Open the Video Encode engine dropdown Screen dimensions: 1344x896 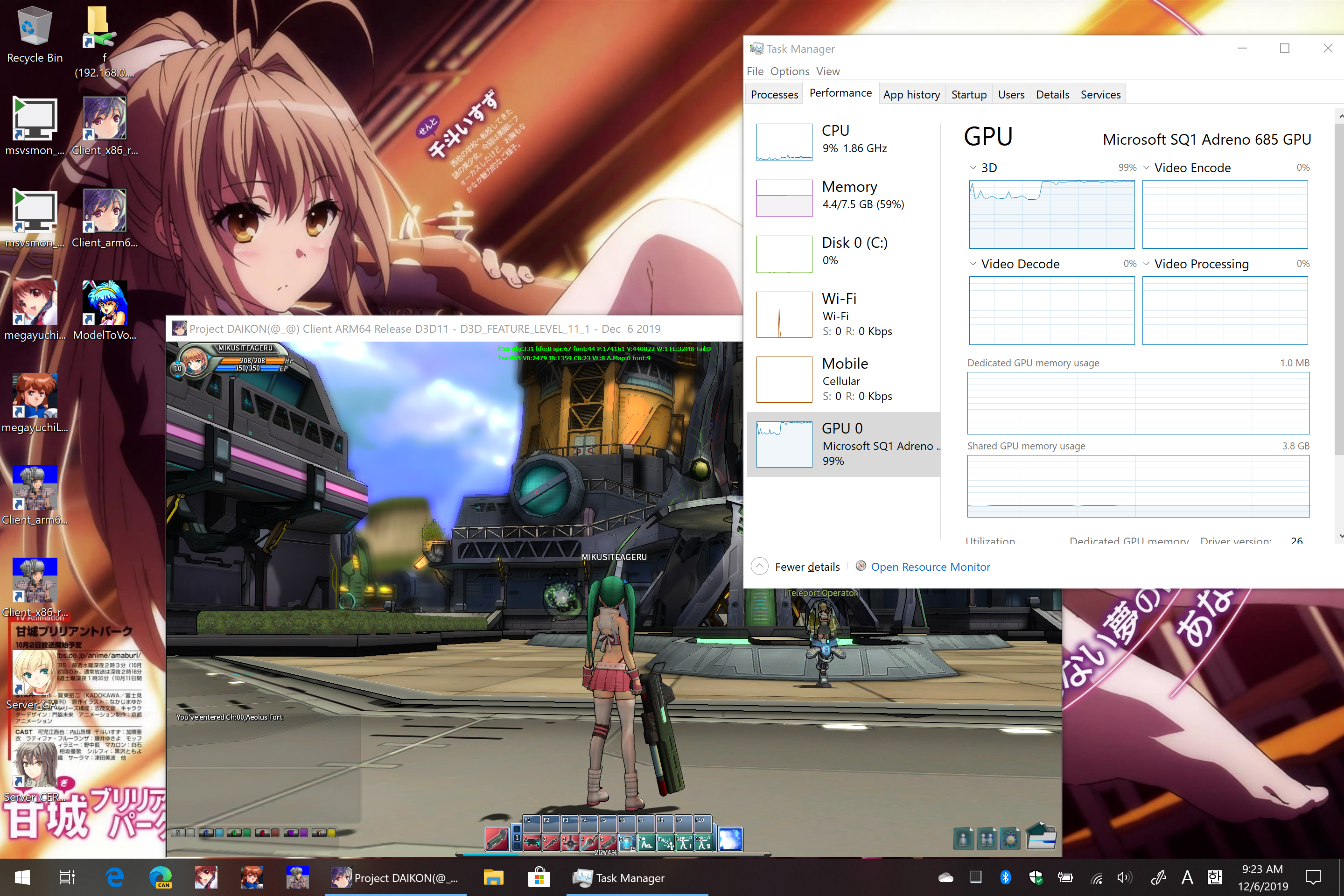tap(1146, 168)
